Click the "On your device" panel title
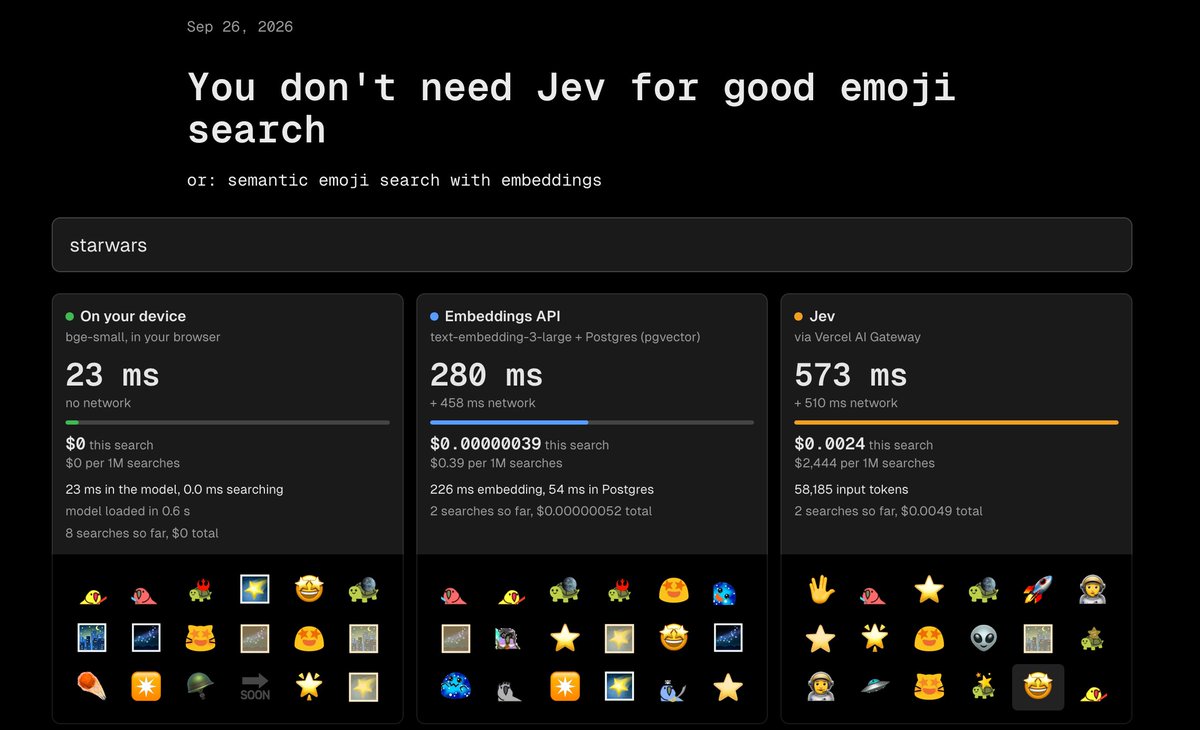Screen dimensions: 1200x730 click(133, 316)
